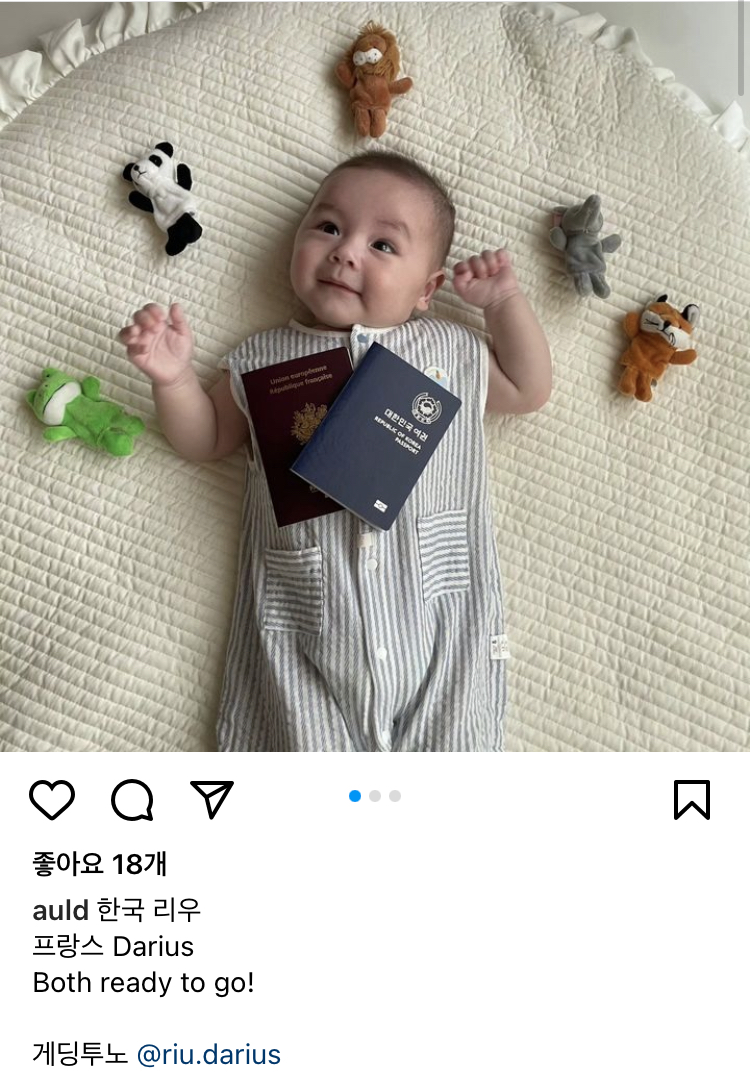Tap the Republic of Korea passport in photo
The image size is (750, 1073).
(x=376, y=436)
